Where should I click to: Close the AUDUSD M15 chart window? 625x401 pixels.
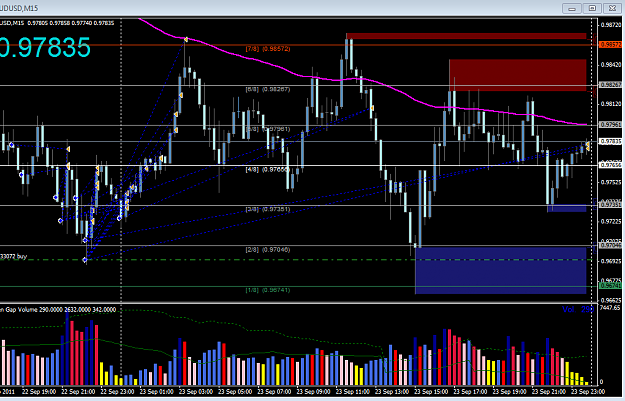612,8
